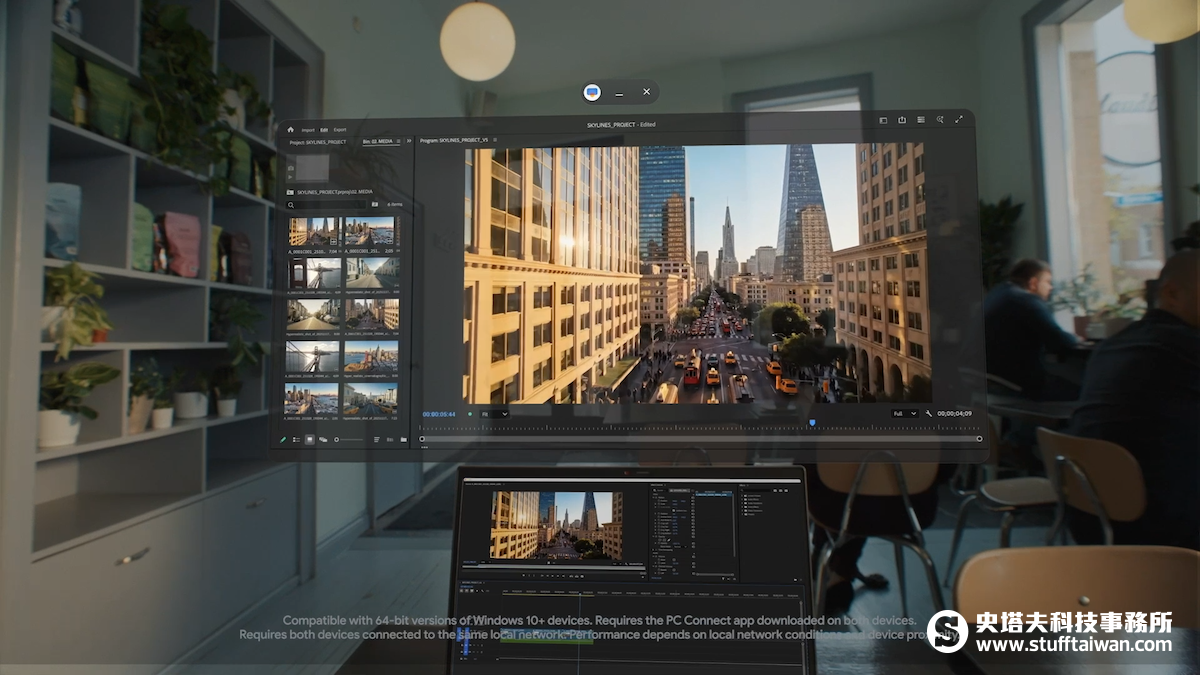
Task: Open the Full playback resolution dropdown
Action: (x=904, y=413)
